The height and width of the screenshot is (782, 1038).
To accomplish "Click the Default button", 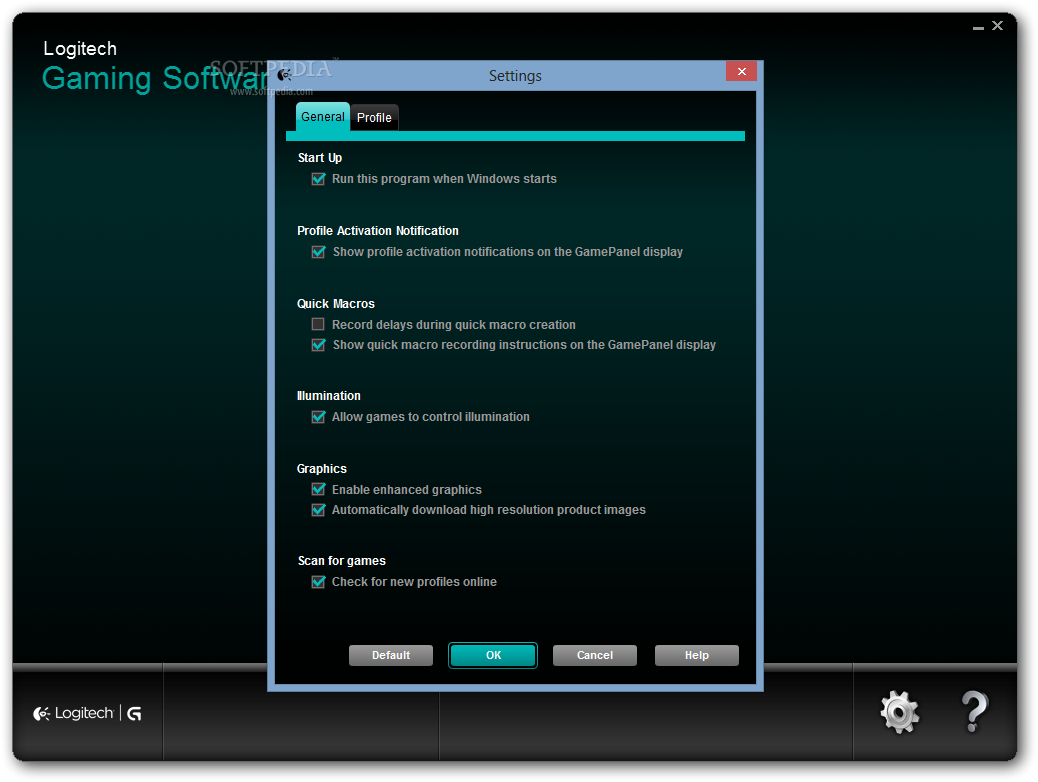I will 391,656.
